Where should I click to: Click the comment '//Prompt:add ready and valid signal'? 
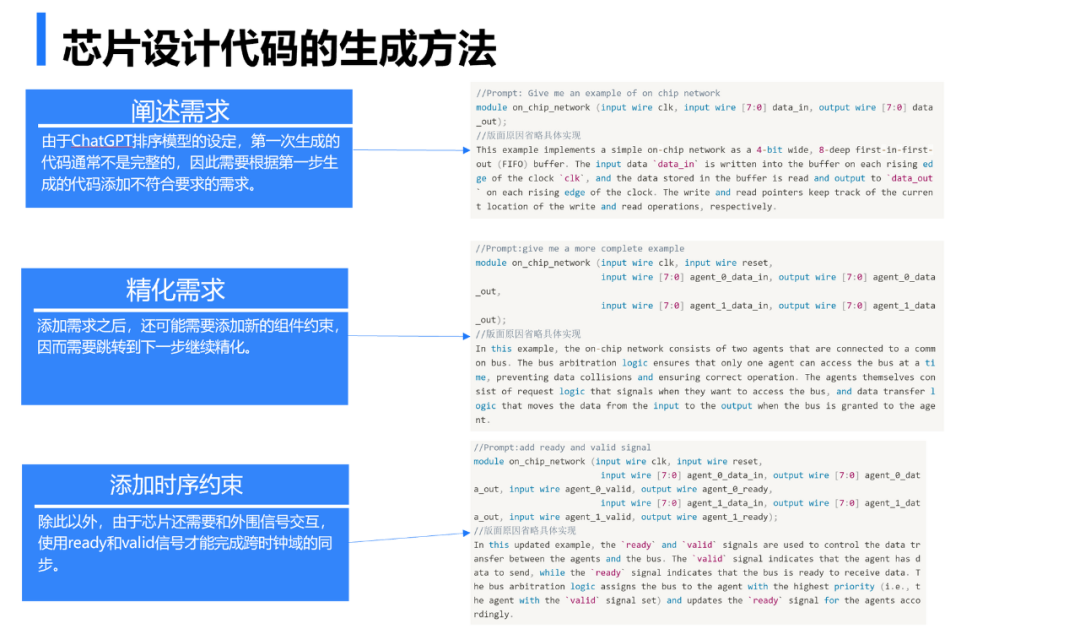pyautogui.click(x=562, y=447)
